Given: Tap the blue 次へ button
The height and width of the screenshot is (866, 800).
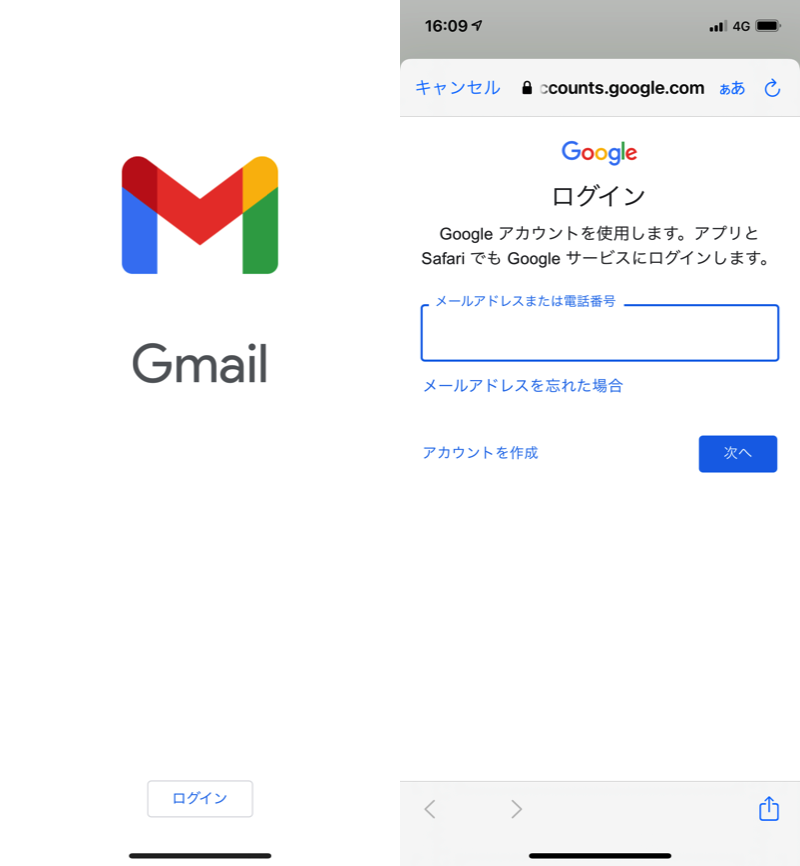Looking at the screenshot, I should click(738, 454).
